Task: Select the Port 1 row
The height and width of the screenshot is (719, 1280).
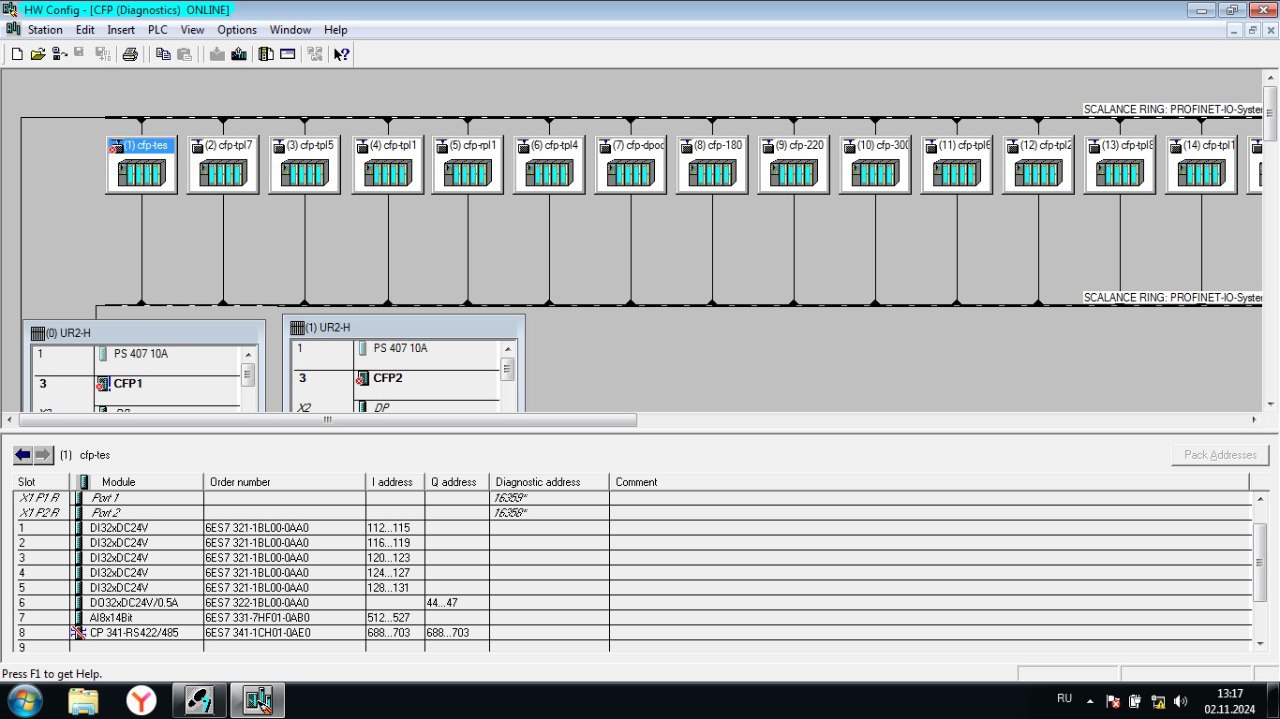Action: click(631, 498)
